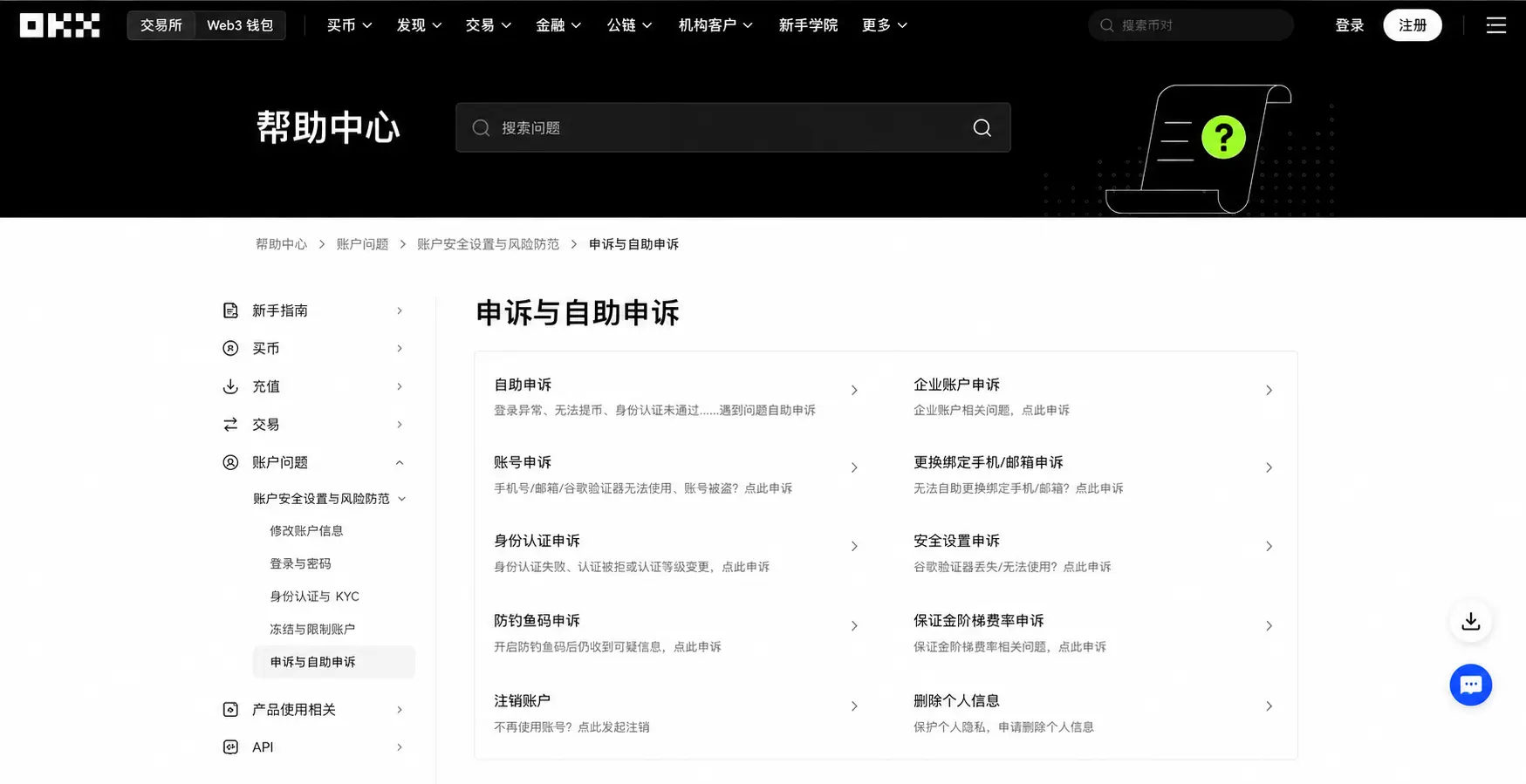Click the arrow beside 账号申诉
1526x784 pixels.
tap(854, 468)
